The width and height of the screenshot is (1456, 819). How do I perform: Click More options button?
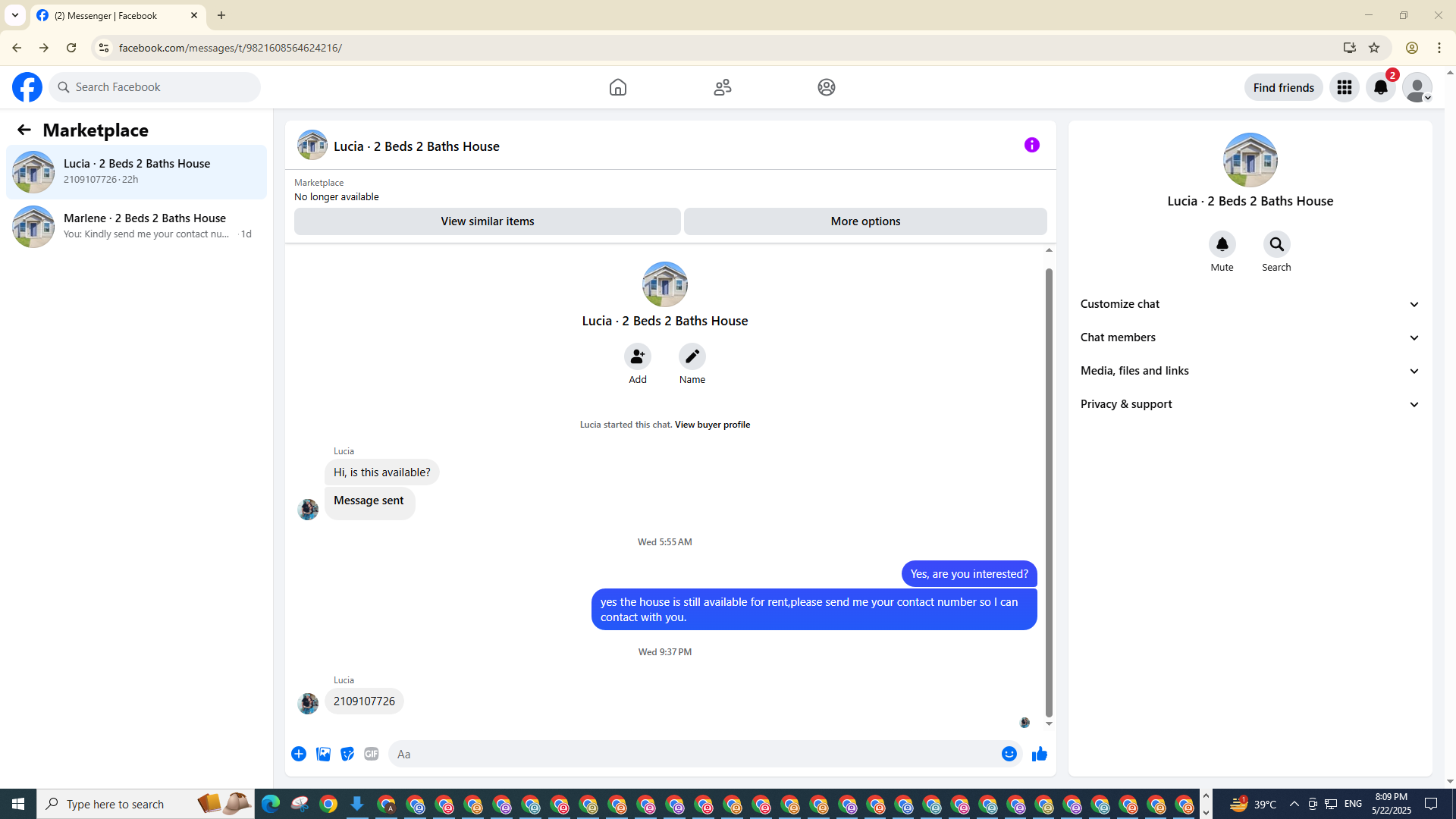click(865, 221)
